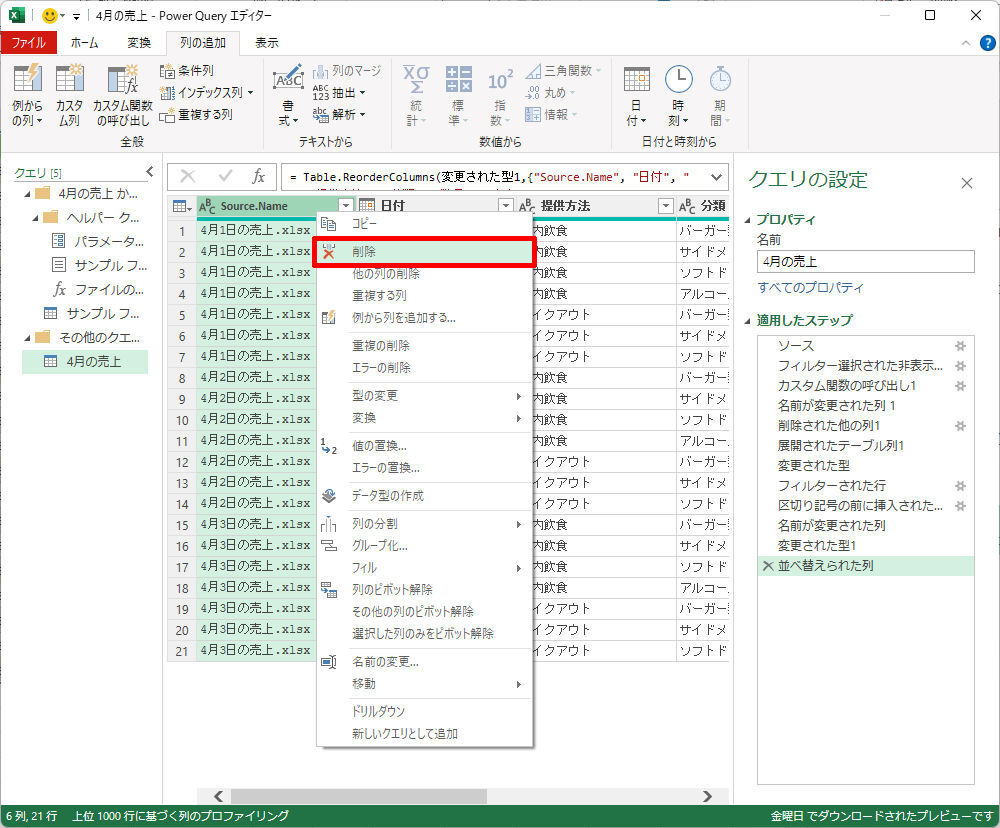Switch to the 変換 ribbon tab

click(x=139, y=43)
